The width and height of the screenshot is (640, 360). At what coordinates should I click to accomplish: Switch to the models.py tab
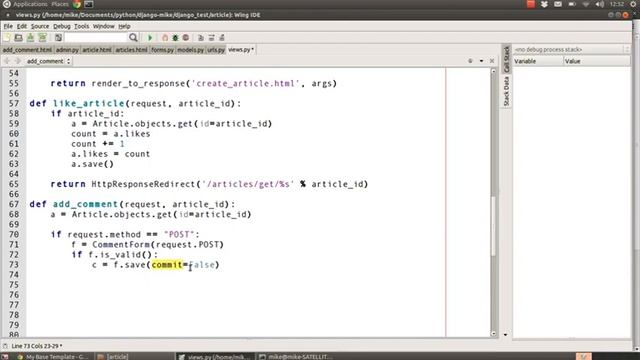[190, 50]
